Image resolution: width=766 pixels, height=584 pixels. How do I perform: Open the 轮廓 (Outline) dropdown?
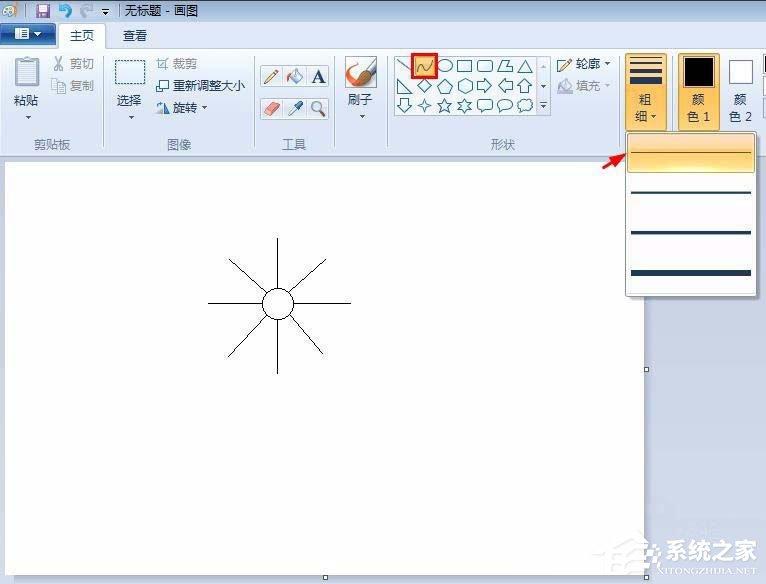pos(584,64)
